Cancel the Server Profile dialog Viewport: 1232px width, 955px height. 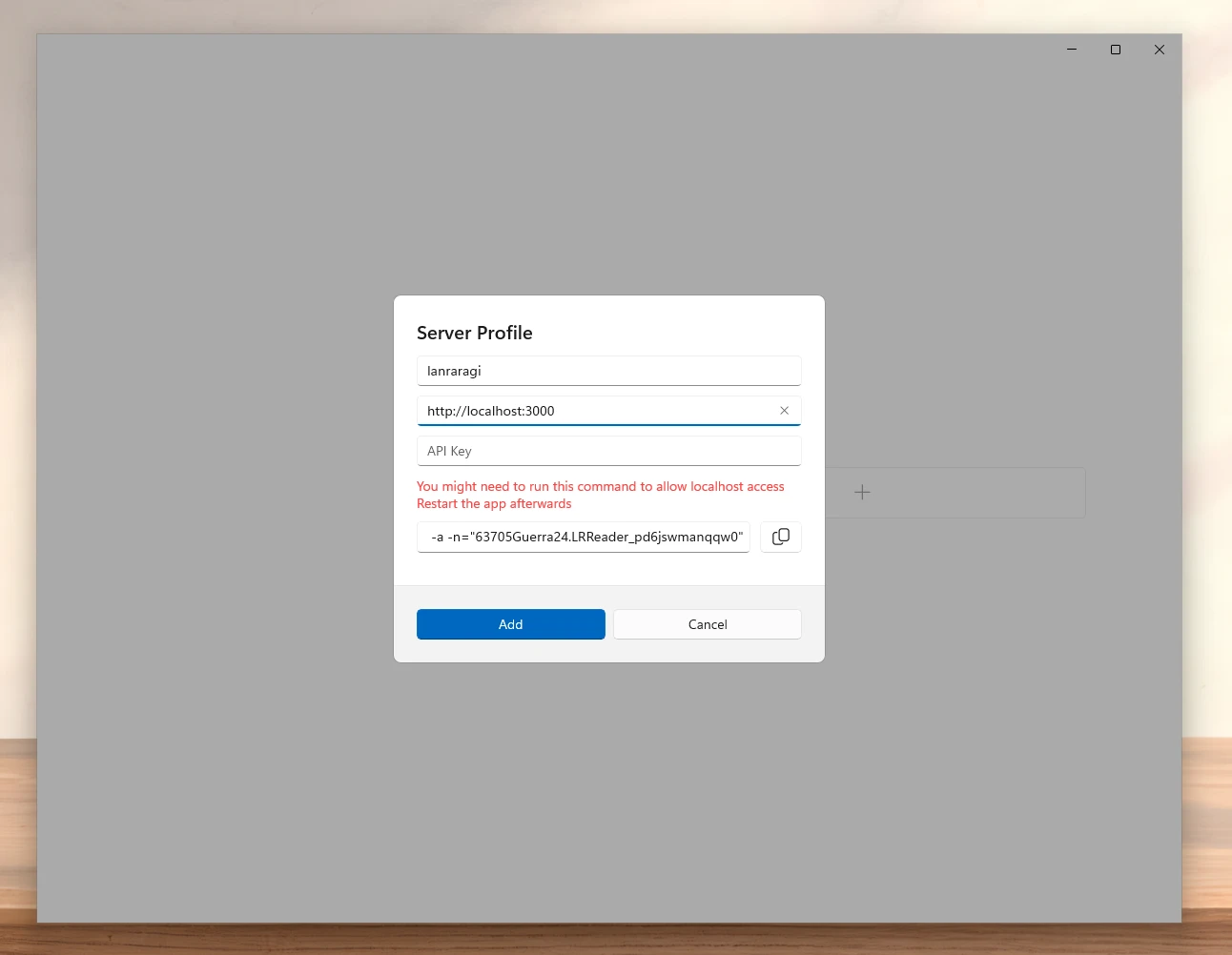708,624
